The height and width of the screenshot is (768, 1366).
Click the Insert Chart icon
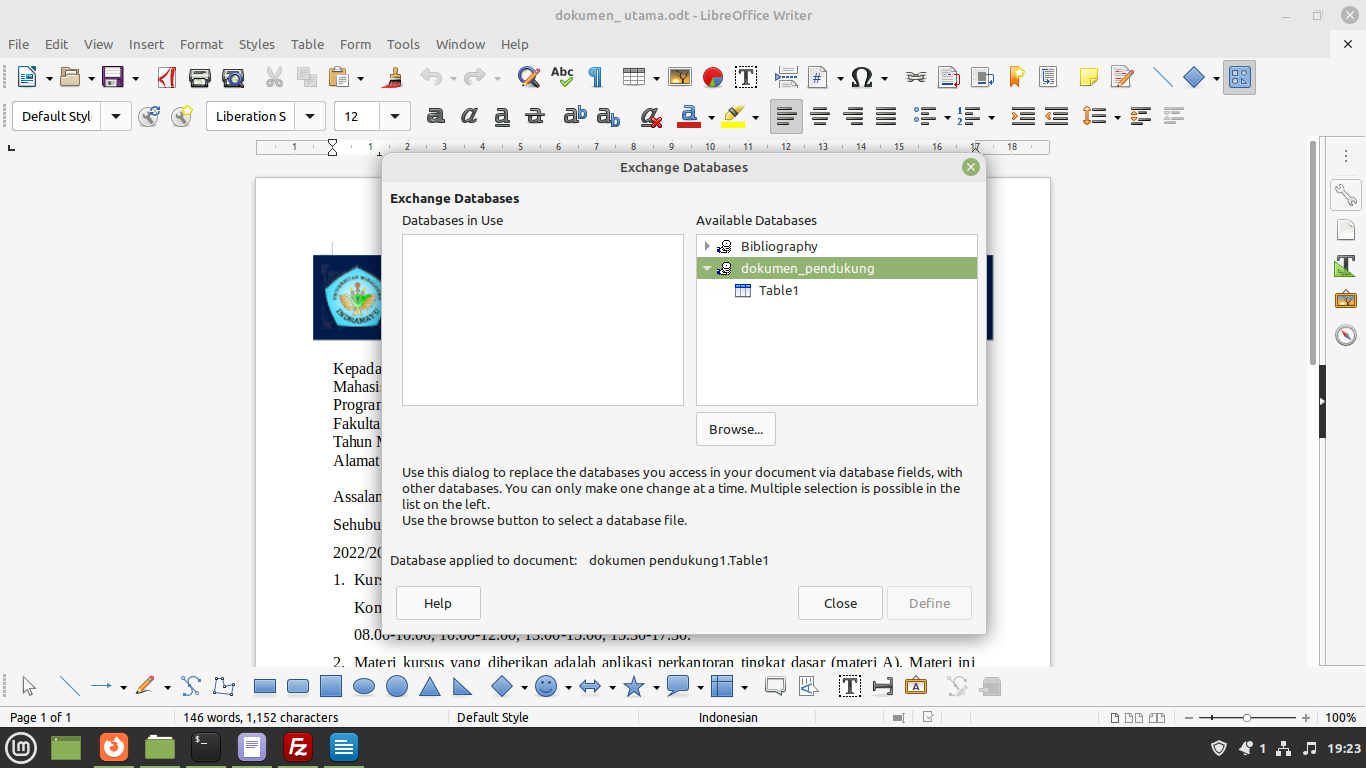[713, 77]
